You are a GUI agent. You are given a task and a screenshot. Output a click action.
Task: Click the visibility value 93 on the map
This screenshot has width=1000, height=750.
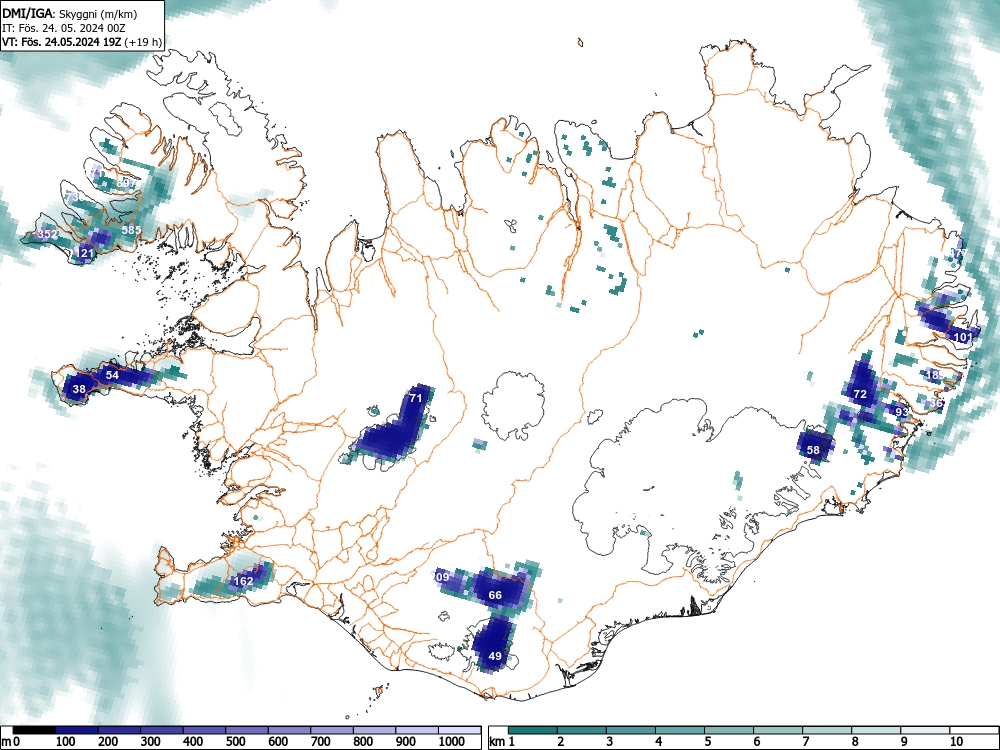(x=902, y=413)
